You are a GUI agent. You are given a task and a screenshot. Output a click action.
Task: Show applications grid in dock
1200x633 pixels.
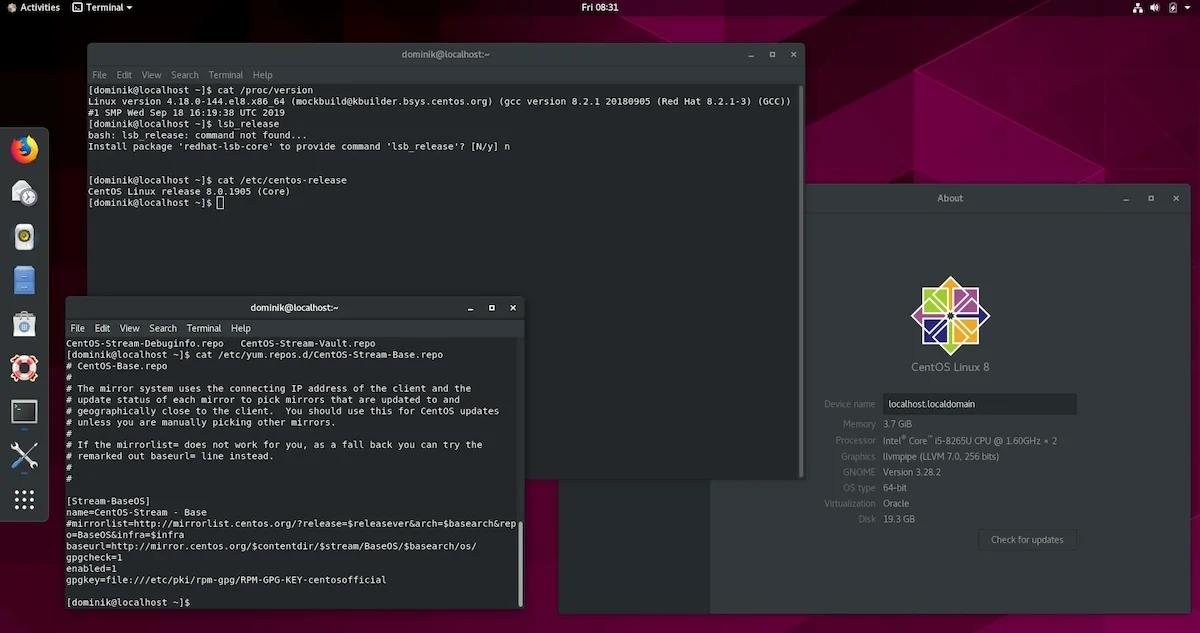[24, 500]
